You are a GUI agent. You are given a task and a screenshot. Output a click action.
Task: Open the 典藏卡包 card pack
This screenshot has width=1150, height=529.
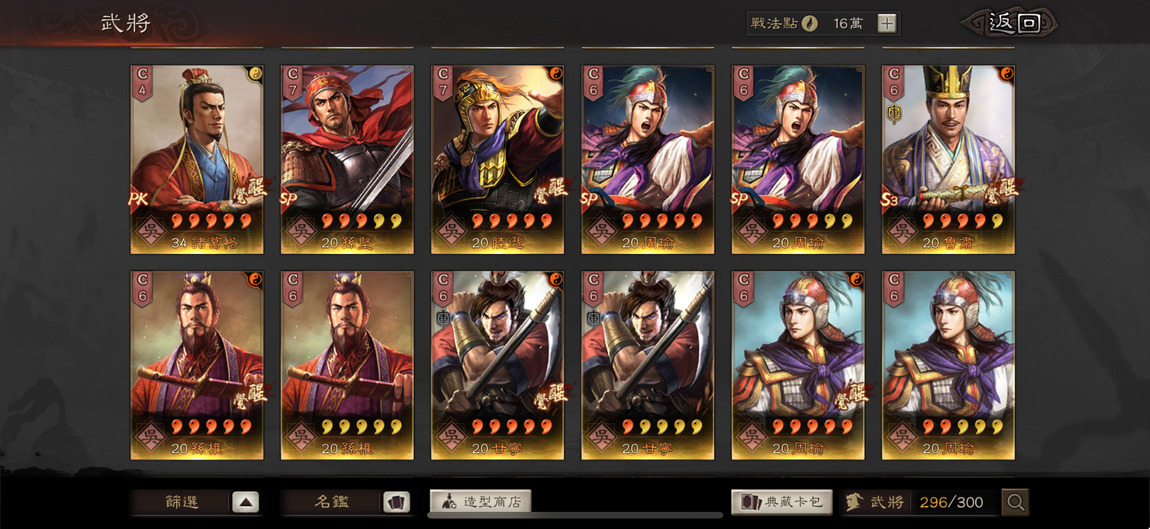(782, 503)
